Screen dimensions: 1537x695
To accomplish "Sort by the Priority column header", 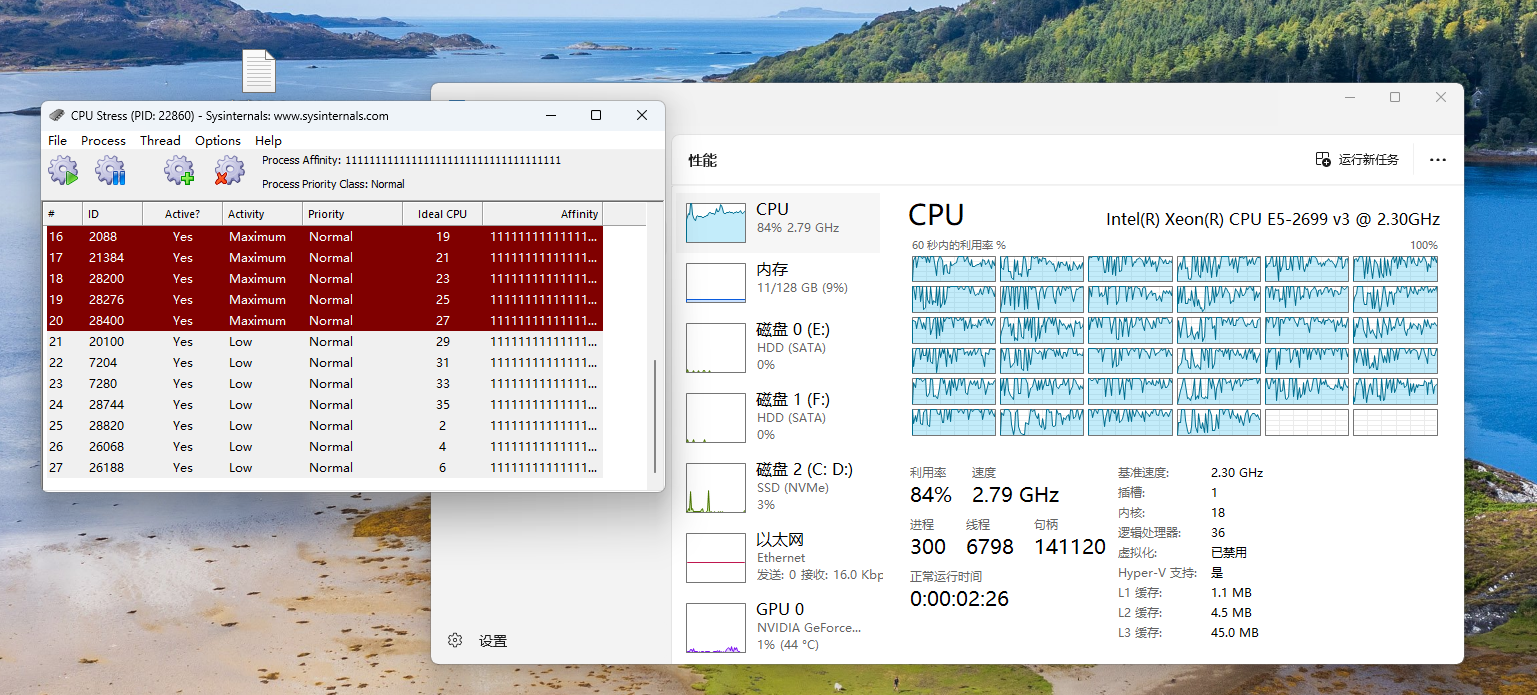I will pyautogui.click(x=352, y=214).
